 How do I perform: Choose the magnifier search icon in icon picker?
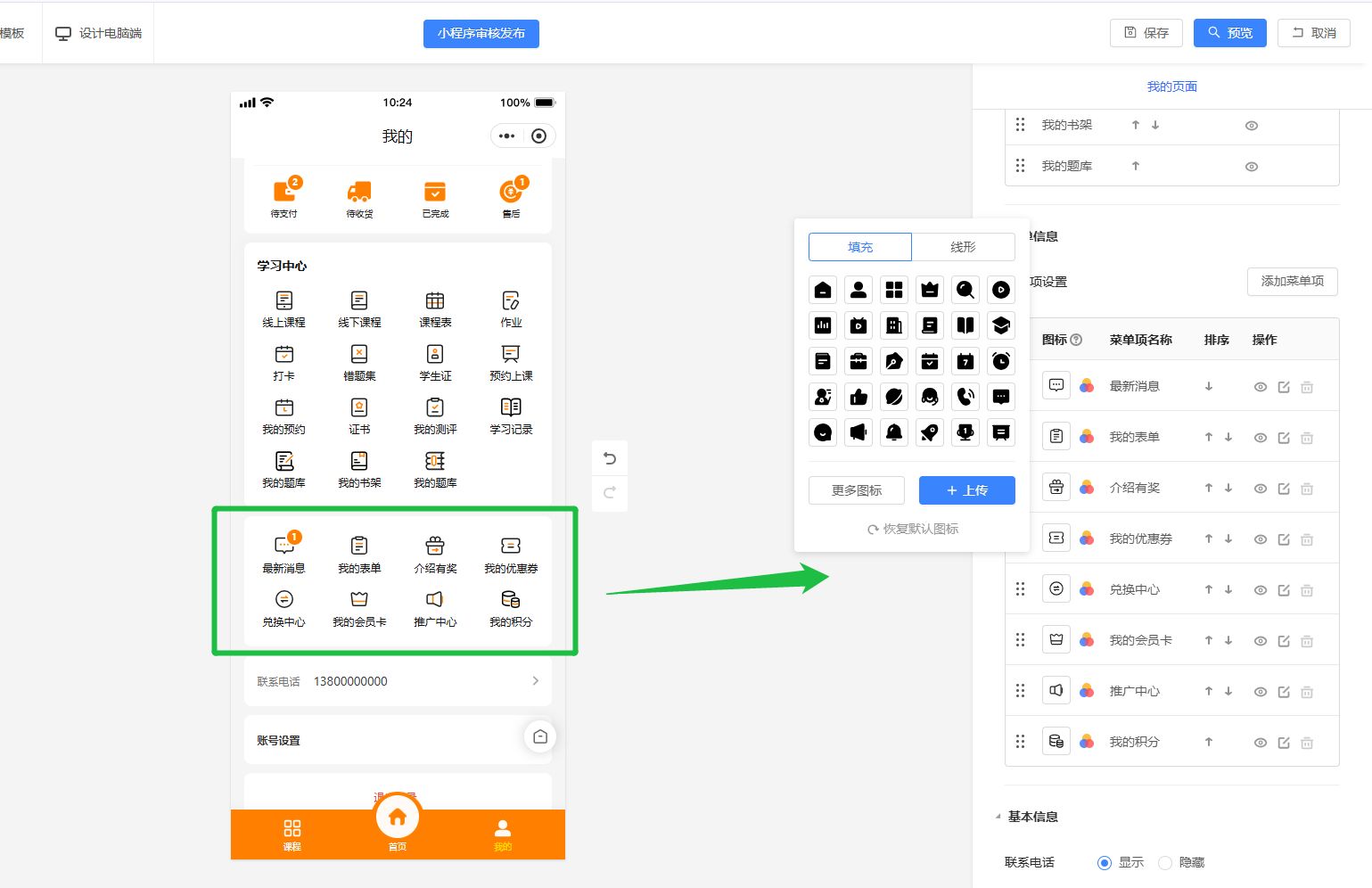pyautogui.click(x=965, y=290)
